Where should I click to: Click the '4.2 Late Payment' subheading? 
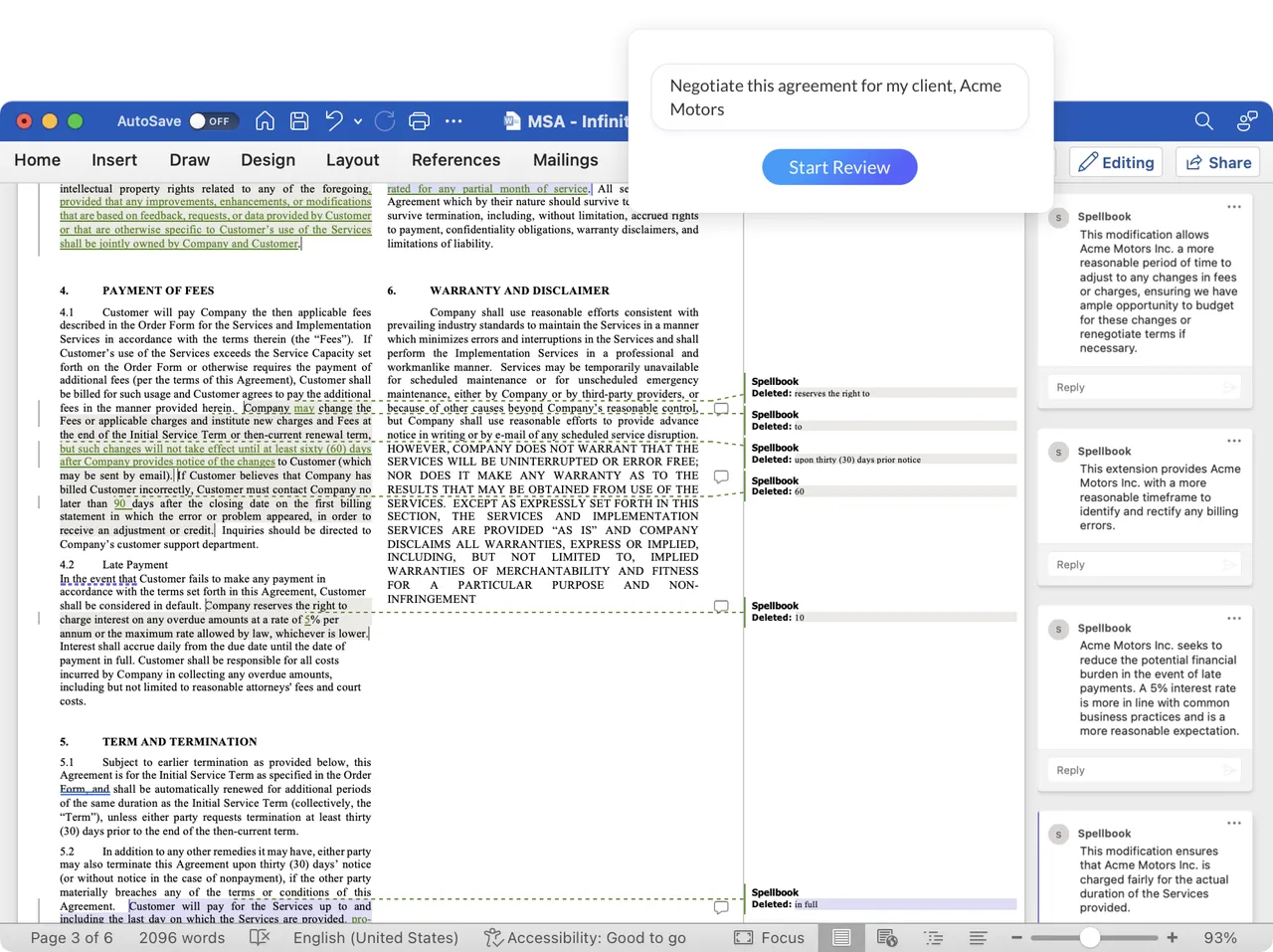(113, 565)
